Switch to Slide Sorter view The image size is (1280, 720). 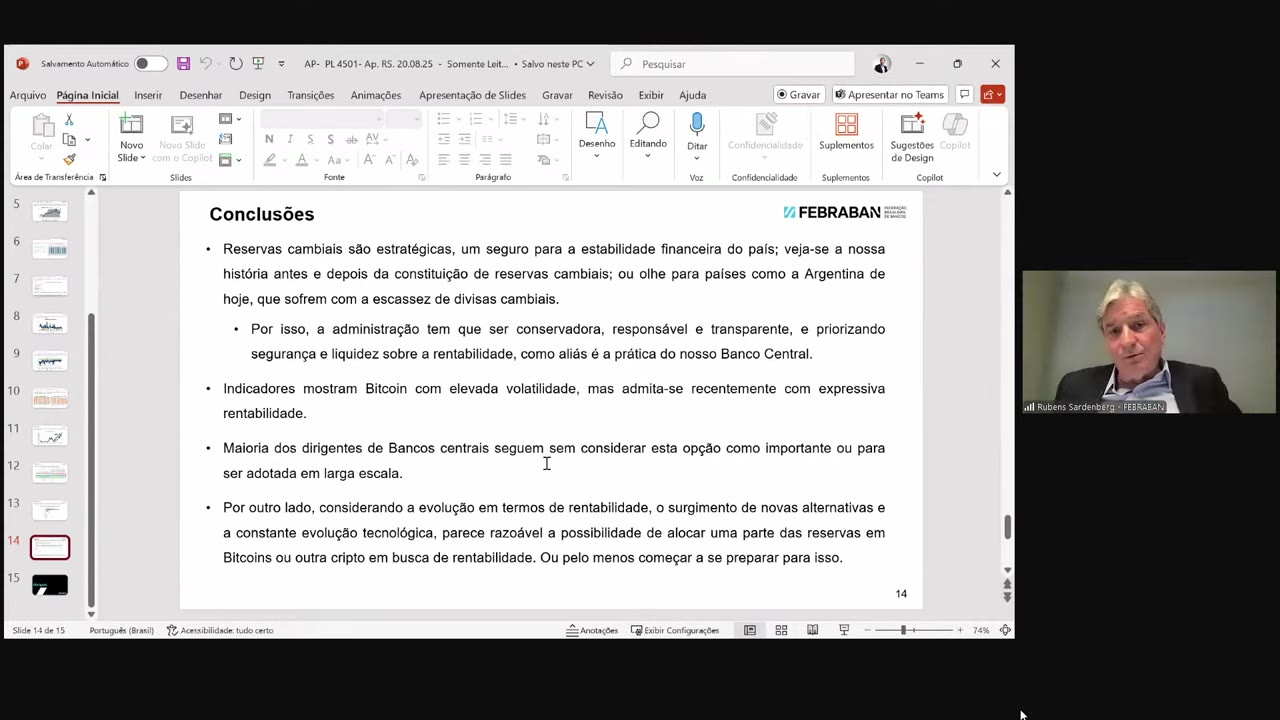point(781,630)
